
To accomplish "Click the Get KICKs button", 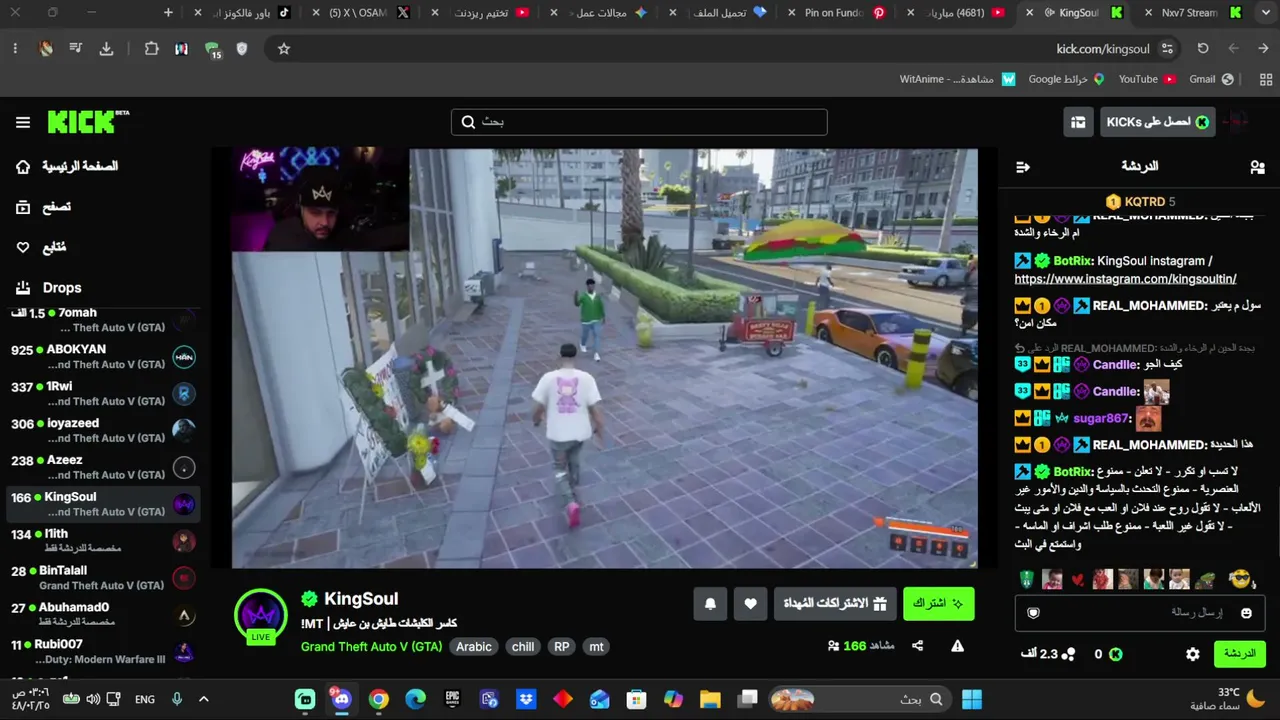I will click(x=1158, y=122).
